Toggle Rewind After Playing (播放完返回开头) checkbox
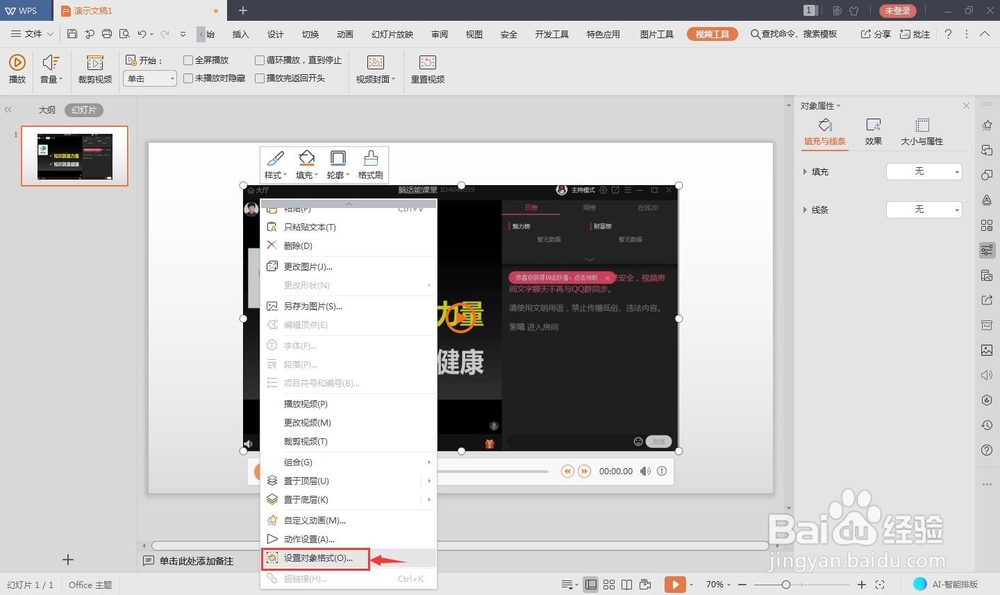Image resolution: width=1000 pixels, height=595 pixels. point(260,78)
